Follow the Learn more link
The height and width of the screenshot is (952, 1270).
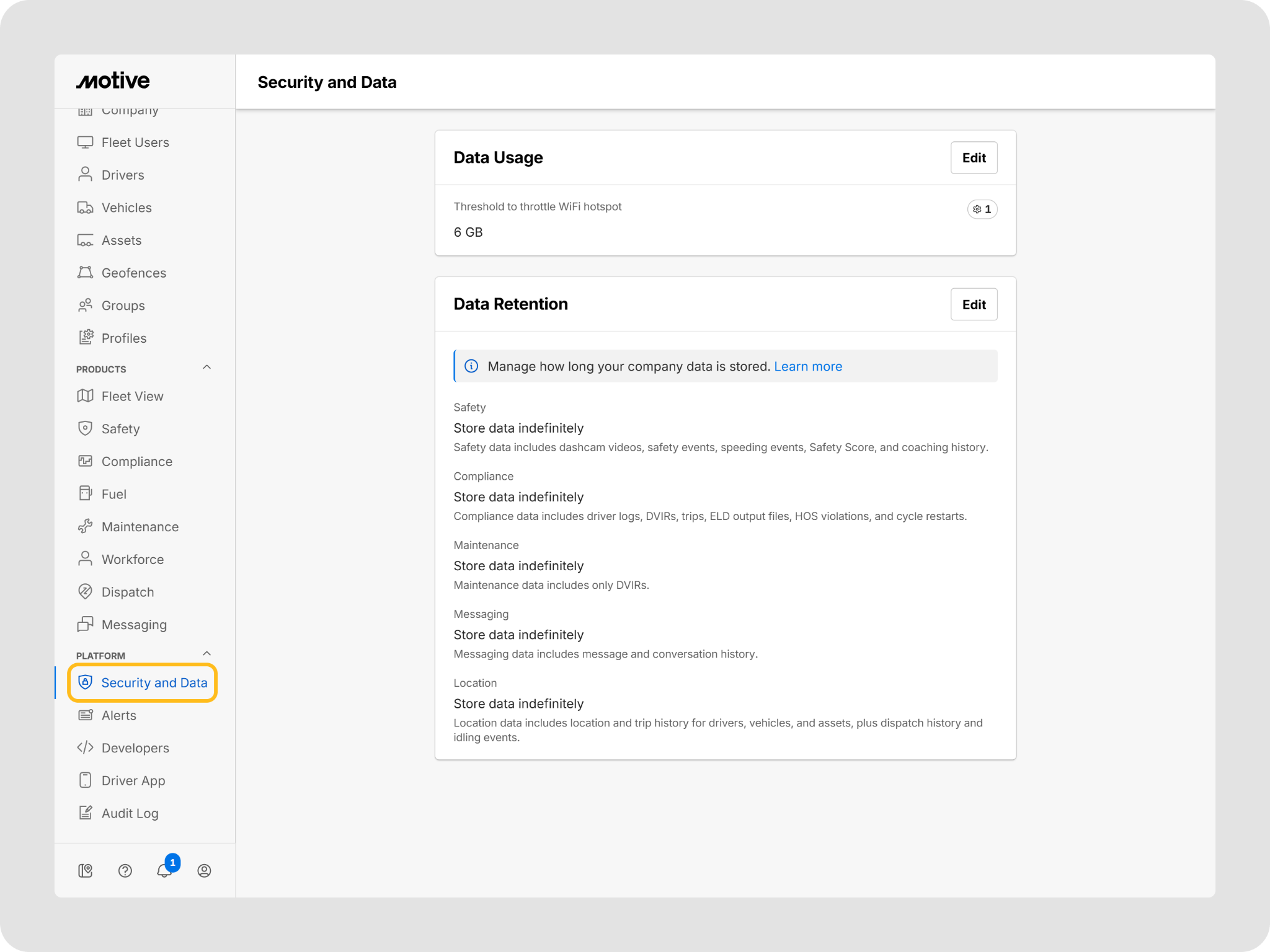click(x=808, y=366)
